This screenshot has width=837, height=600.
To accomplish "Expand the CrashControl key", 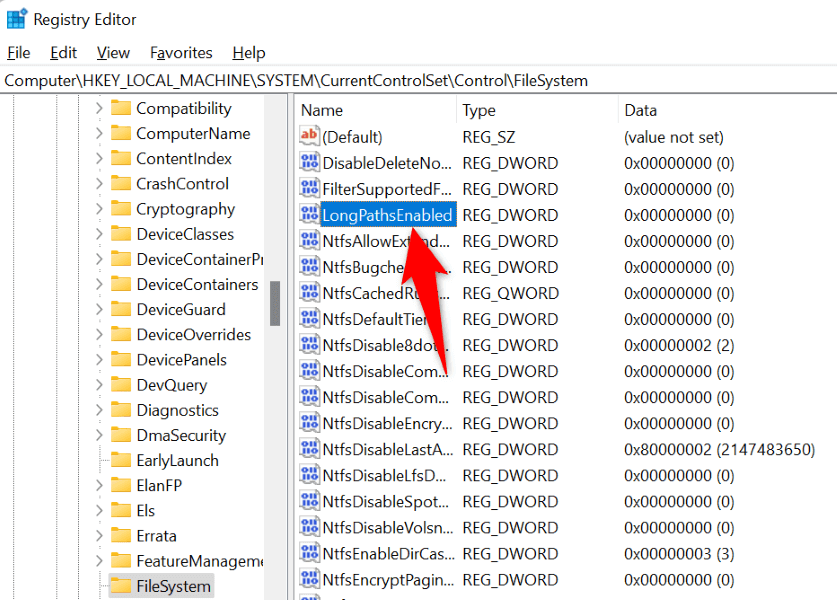I will (99, 184).
